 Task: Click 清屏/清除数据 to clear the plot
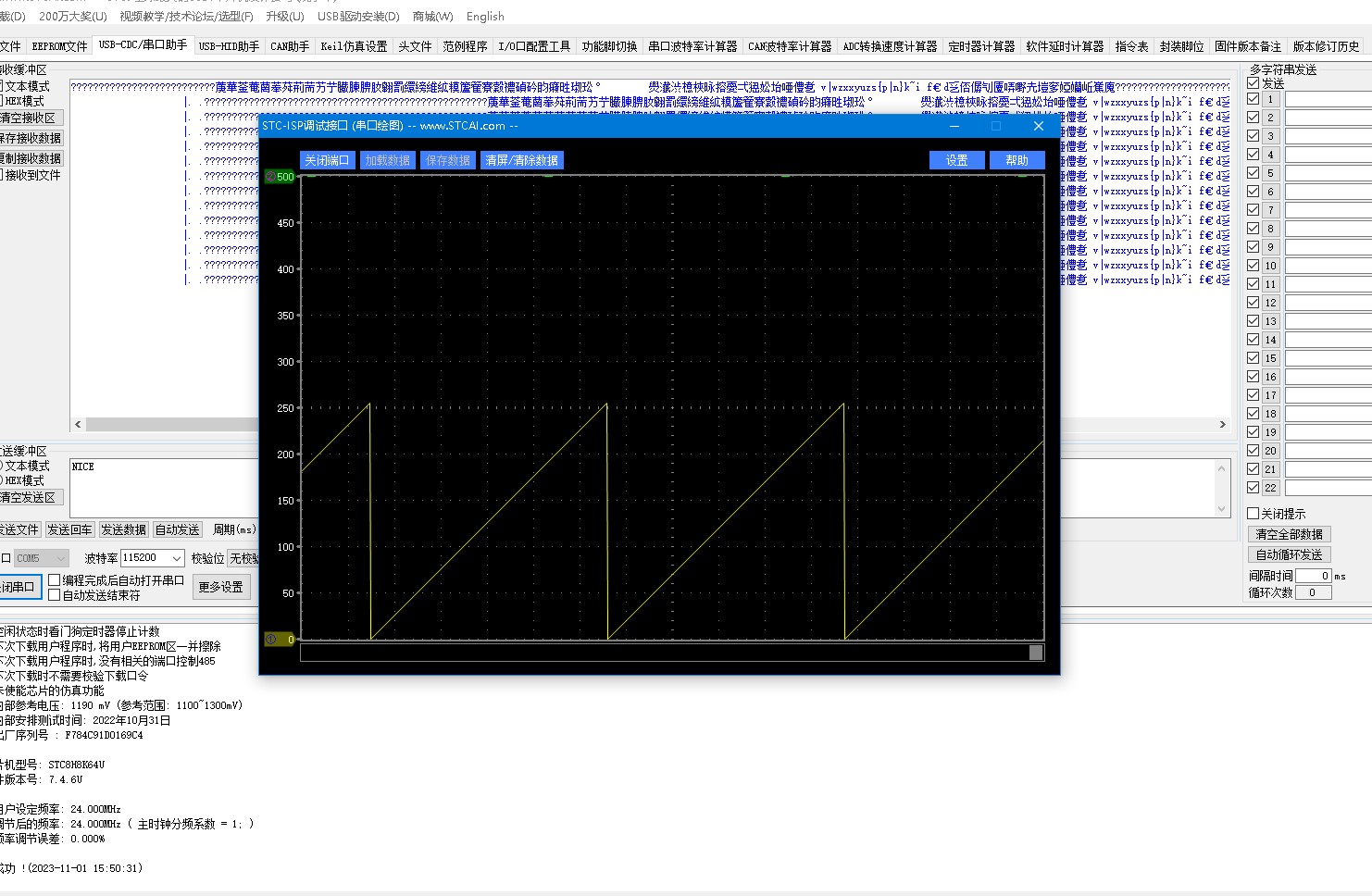point(522,160)
